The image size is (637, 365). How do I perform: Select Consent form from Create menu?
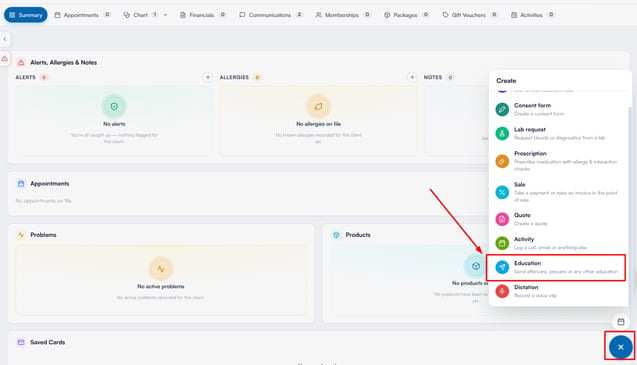(x=559, y=109)
